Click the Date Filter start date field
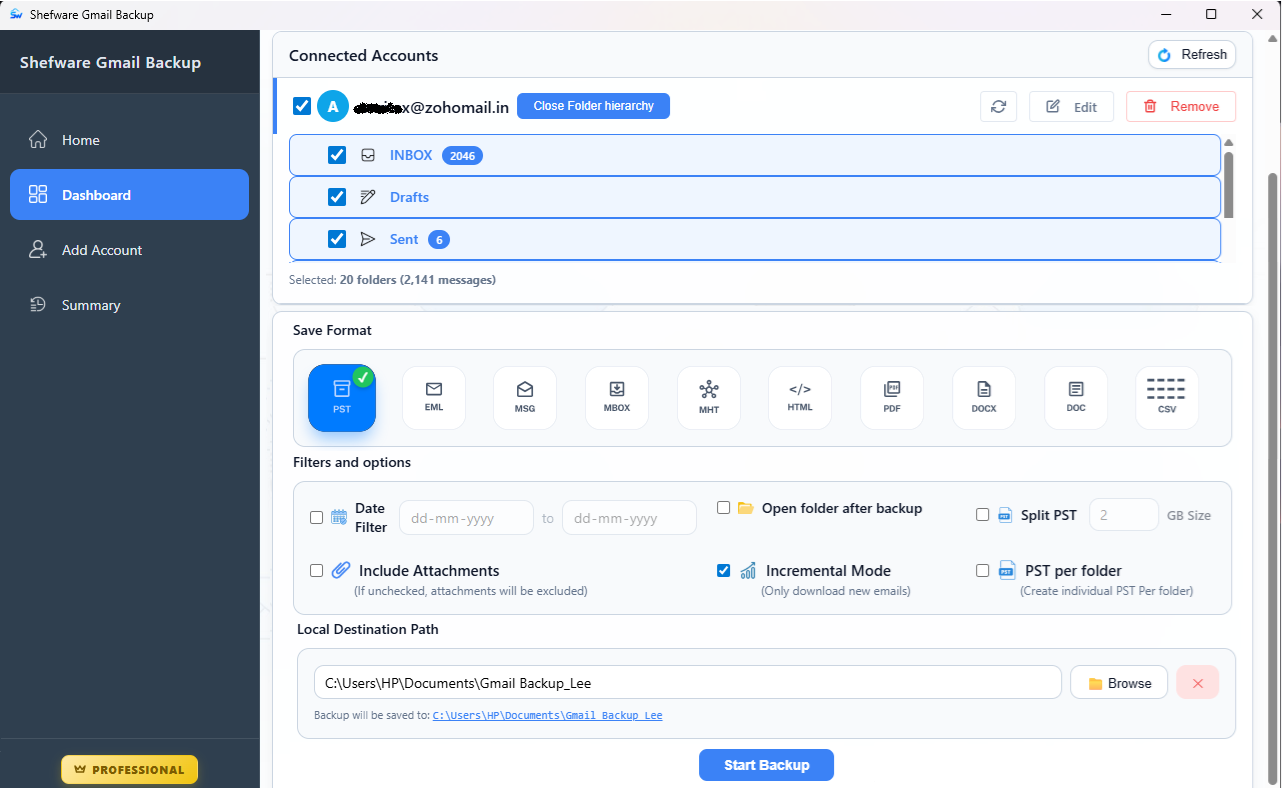Image resolution: width=1282 pixels, height=790 pixels. pos(466,518)
